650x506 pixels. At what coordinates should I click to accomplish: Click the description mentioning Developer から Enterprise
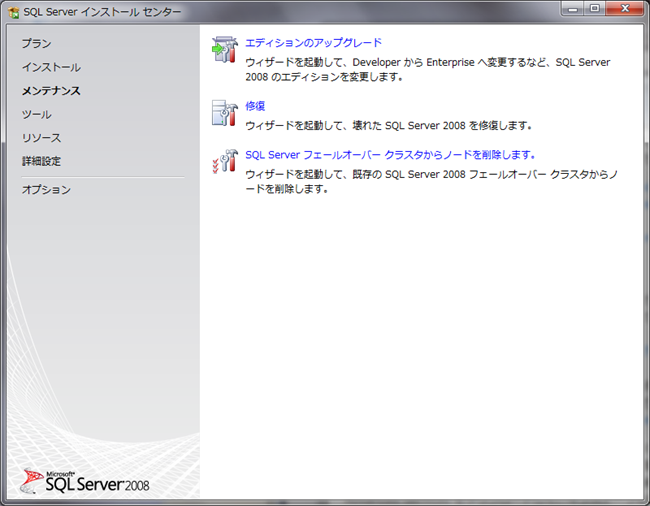[428, 70]
